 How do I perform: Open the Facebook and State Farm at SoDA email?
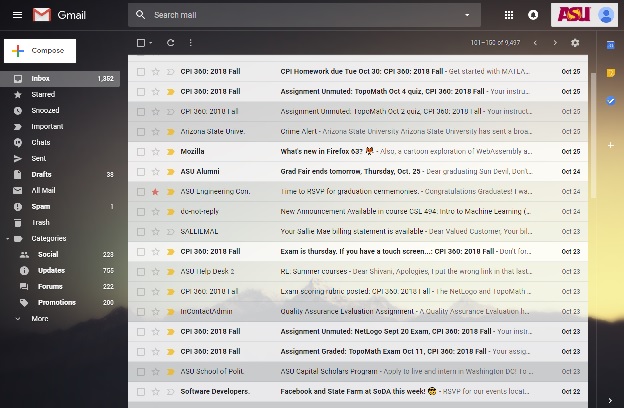click(x=358, y=392)
